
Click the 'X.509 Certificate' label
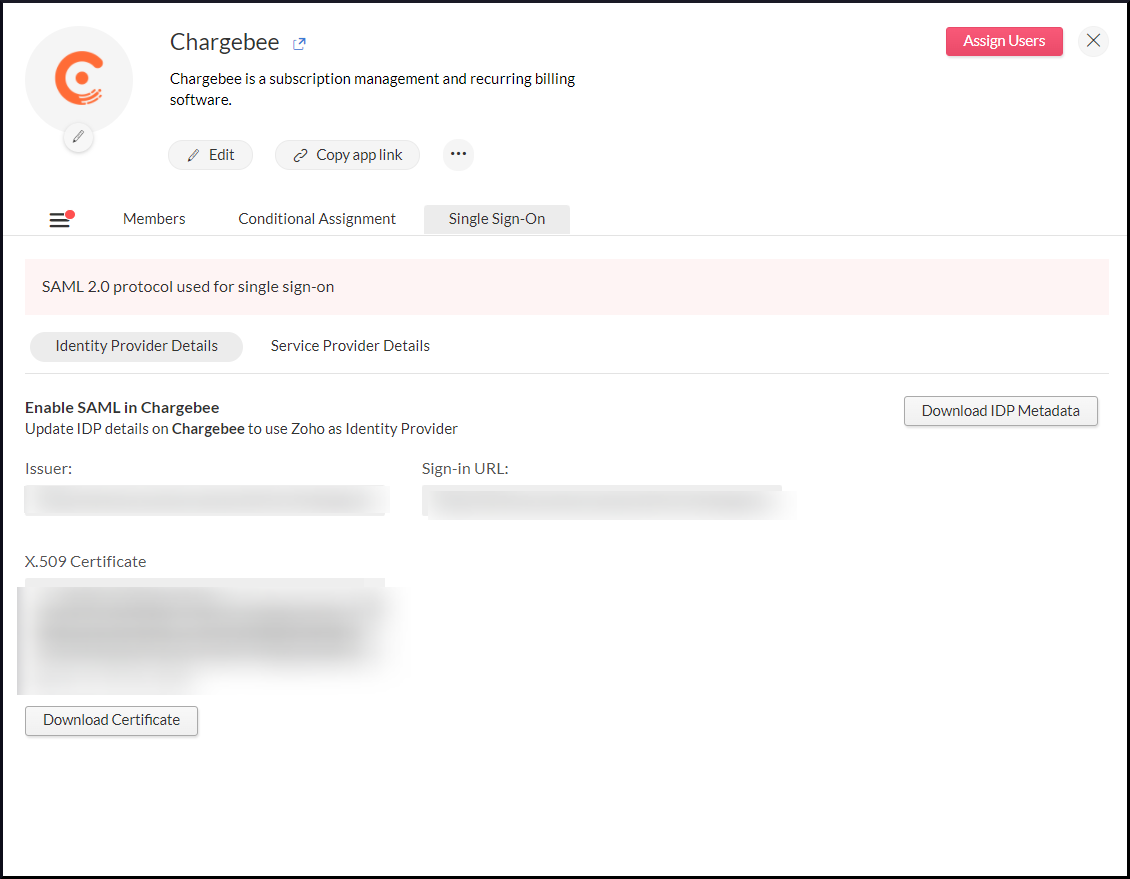click(86, 562)
